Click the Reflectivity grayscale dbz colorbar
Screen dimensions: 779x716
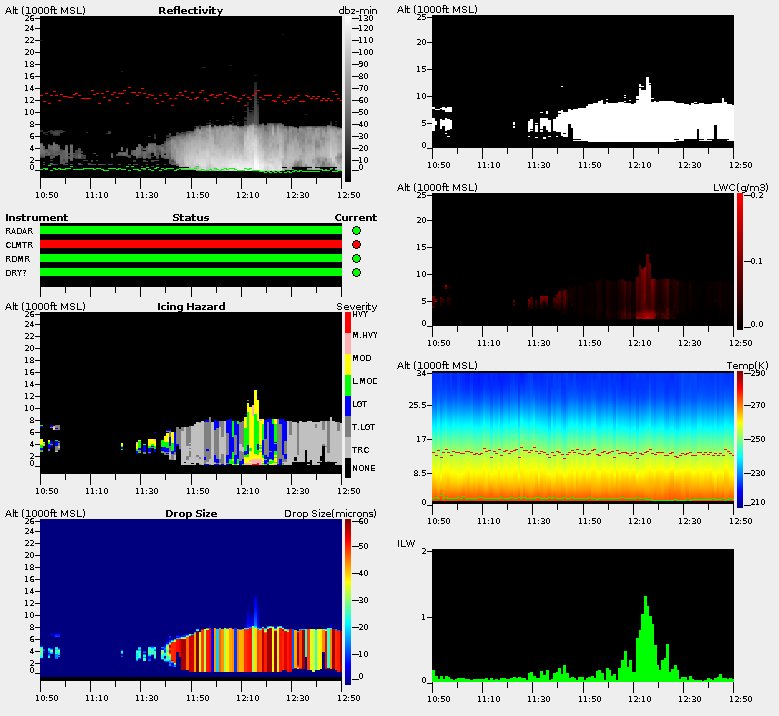point(348,100)
